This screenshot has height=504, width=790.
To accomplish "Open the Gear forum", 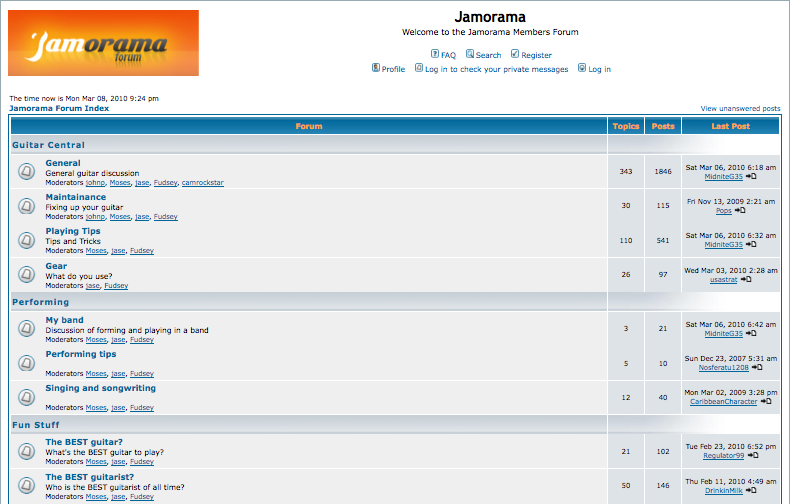I will [x=56, y=266].
